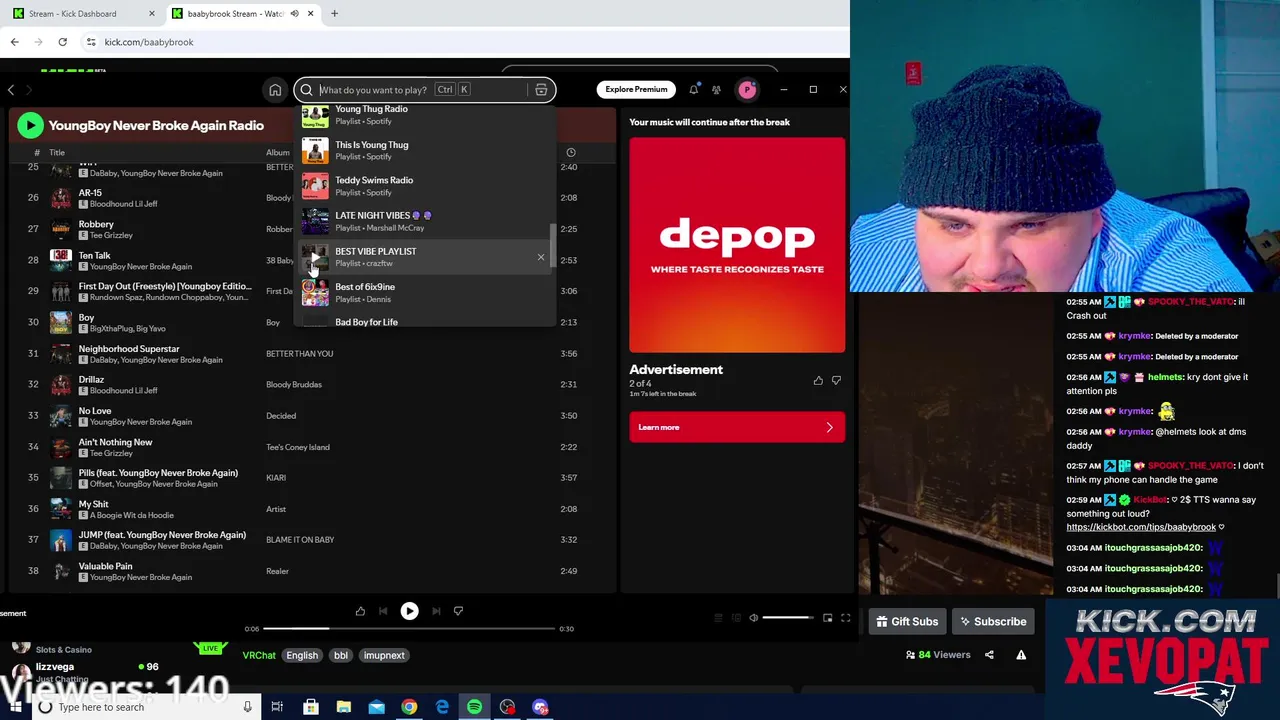Play BEST VIBE PLAYLIST from its cover
This screenshot has width=1280, height=720.
pyautogui.click(x=315, y=257)
